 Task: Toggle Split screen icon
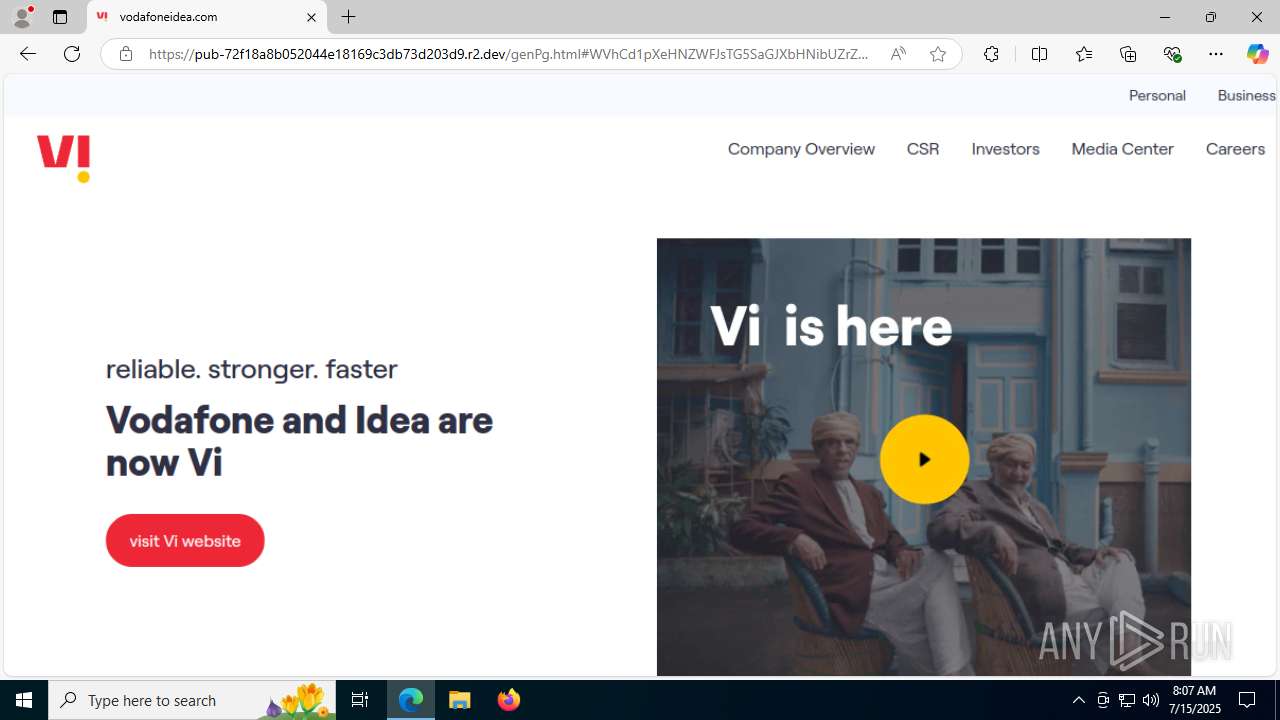point(1039,54)
